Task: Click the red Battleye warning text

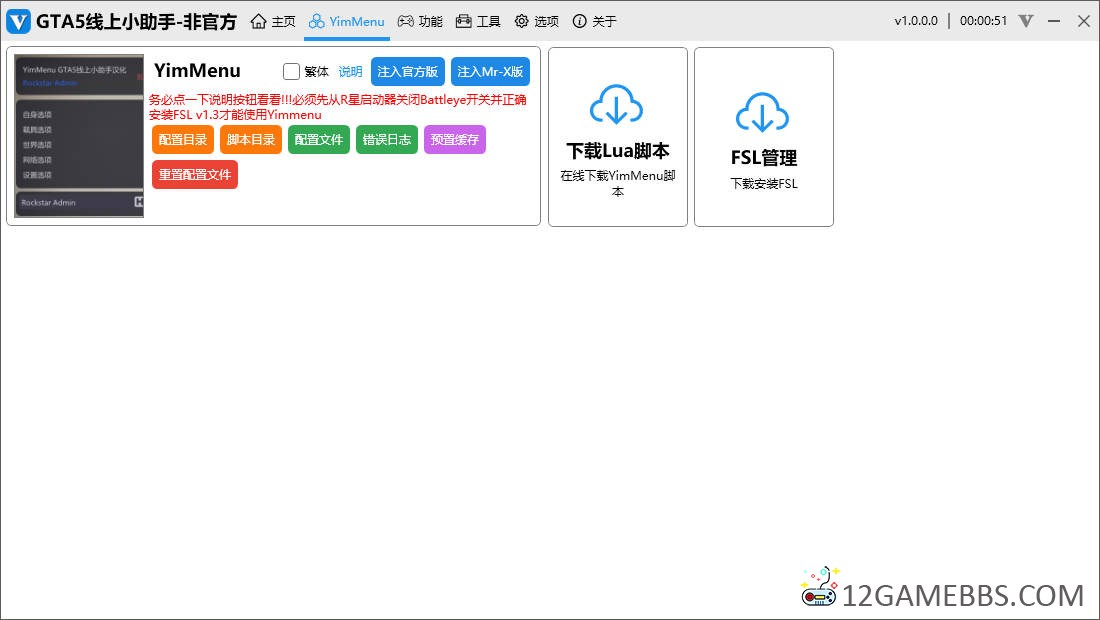Action: 337,107
